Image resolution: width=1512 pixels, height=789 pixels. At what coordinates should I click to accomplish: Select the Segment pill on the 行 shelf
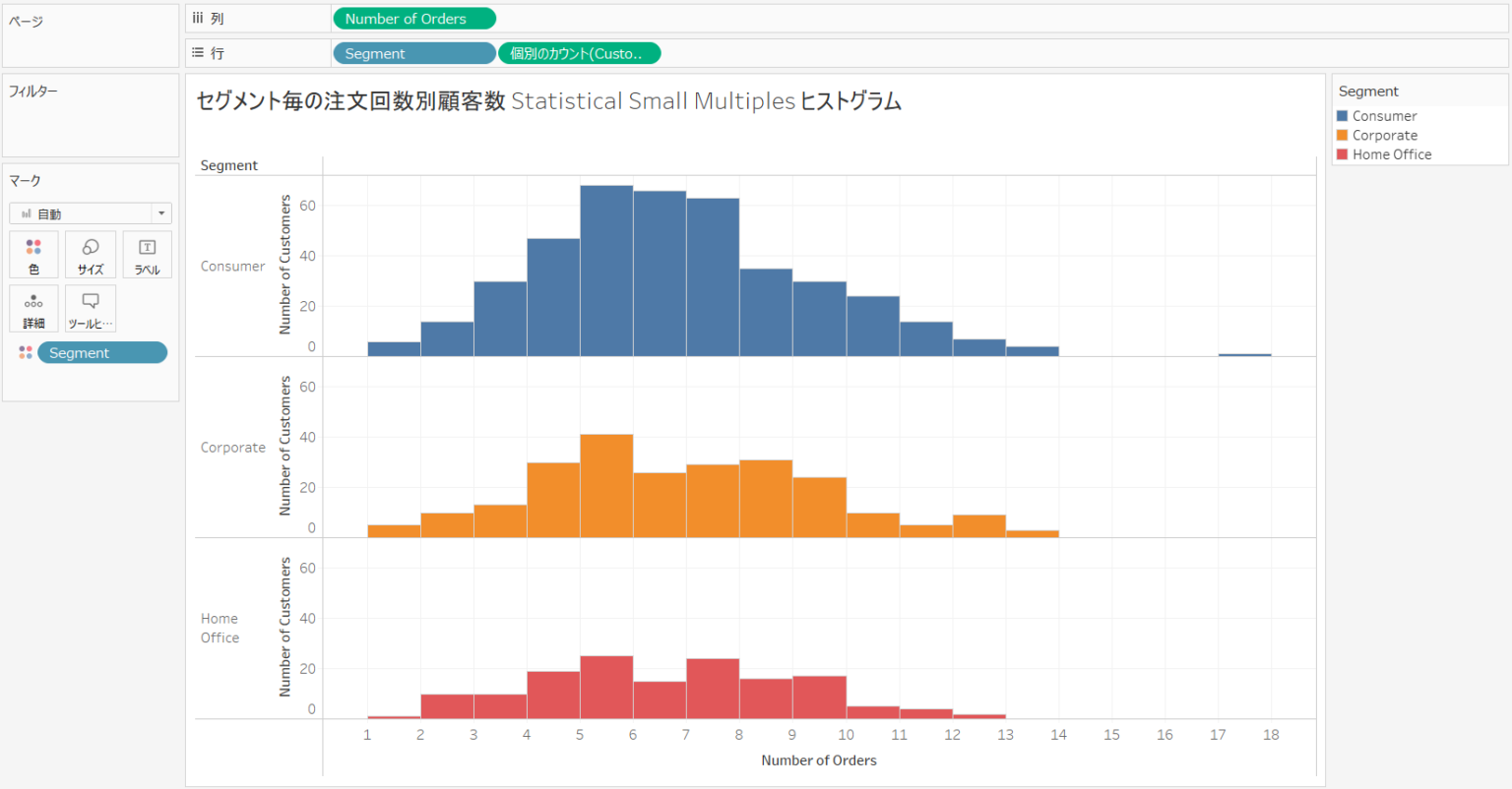[413, 52]
